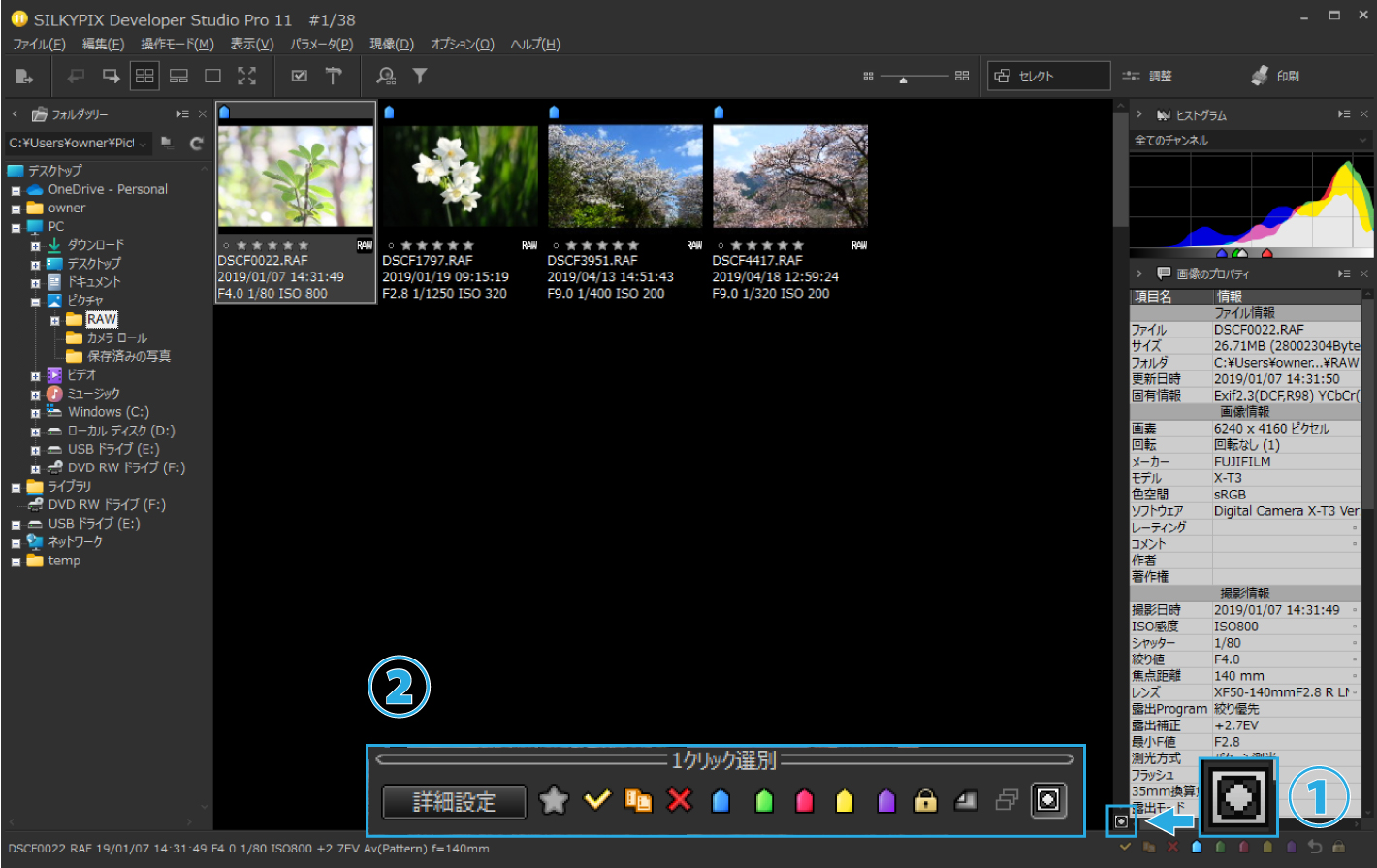1377x868 pixels.
Task: Switch to thumbnail grid view mode
Action: (x=144, y=76)
